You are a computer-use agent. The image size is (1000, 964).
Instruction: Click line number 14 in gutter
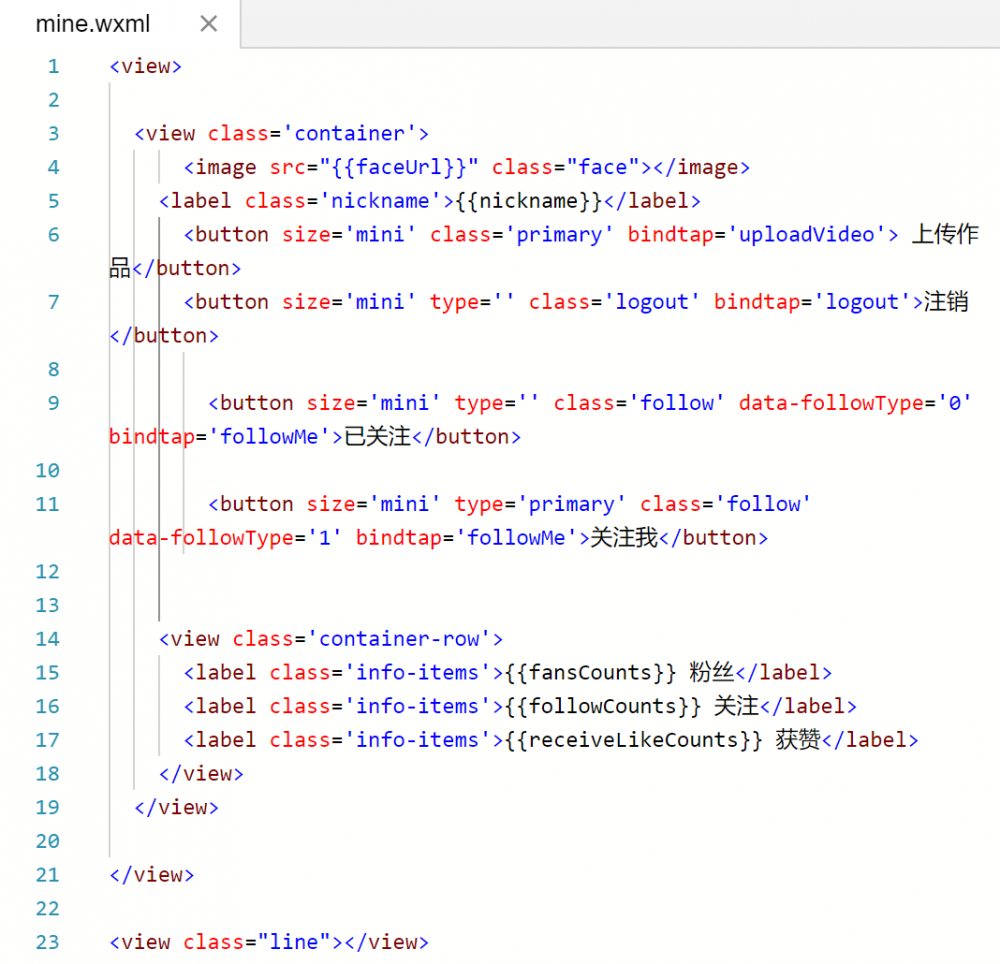48,639
